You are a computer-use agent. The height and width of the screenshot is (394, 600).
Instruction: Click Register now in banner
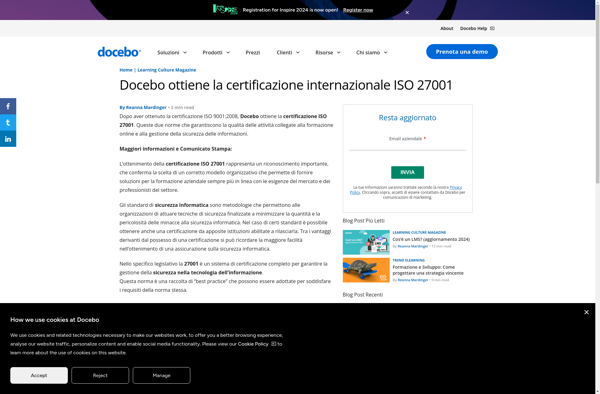point(358,10)
